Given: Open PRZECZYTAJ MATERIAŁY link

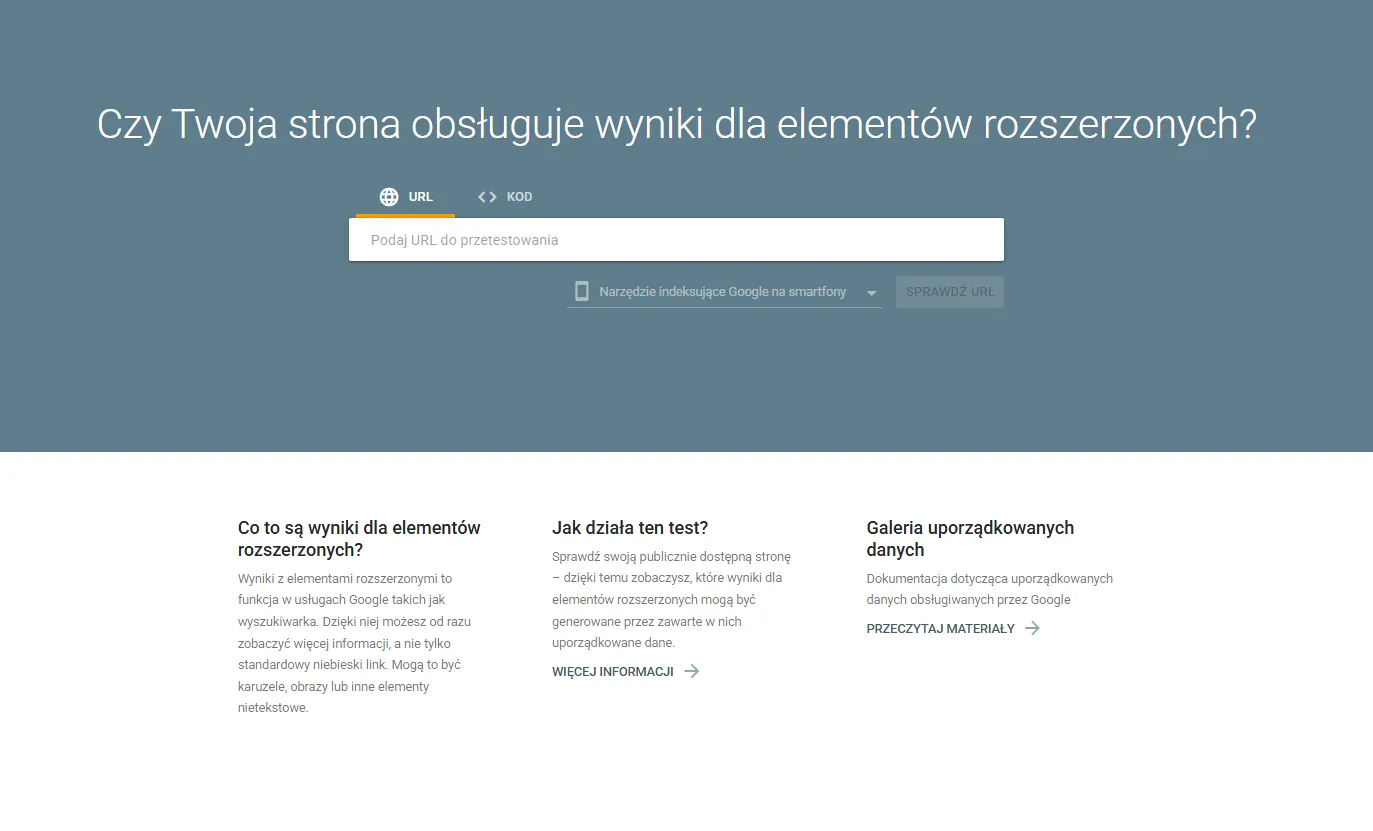Looking at the screenshot, I should pyautogui.click(x=941, y=628).
